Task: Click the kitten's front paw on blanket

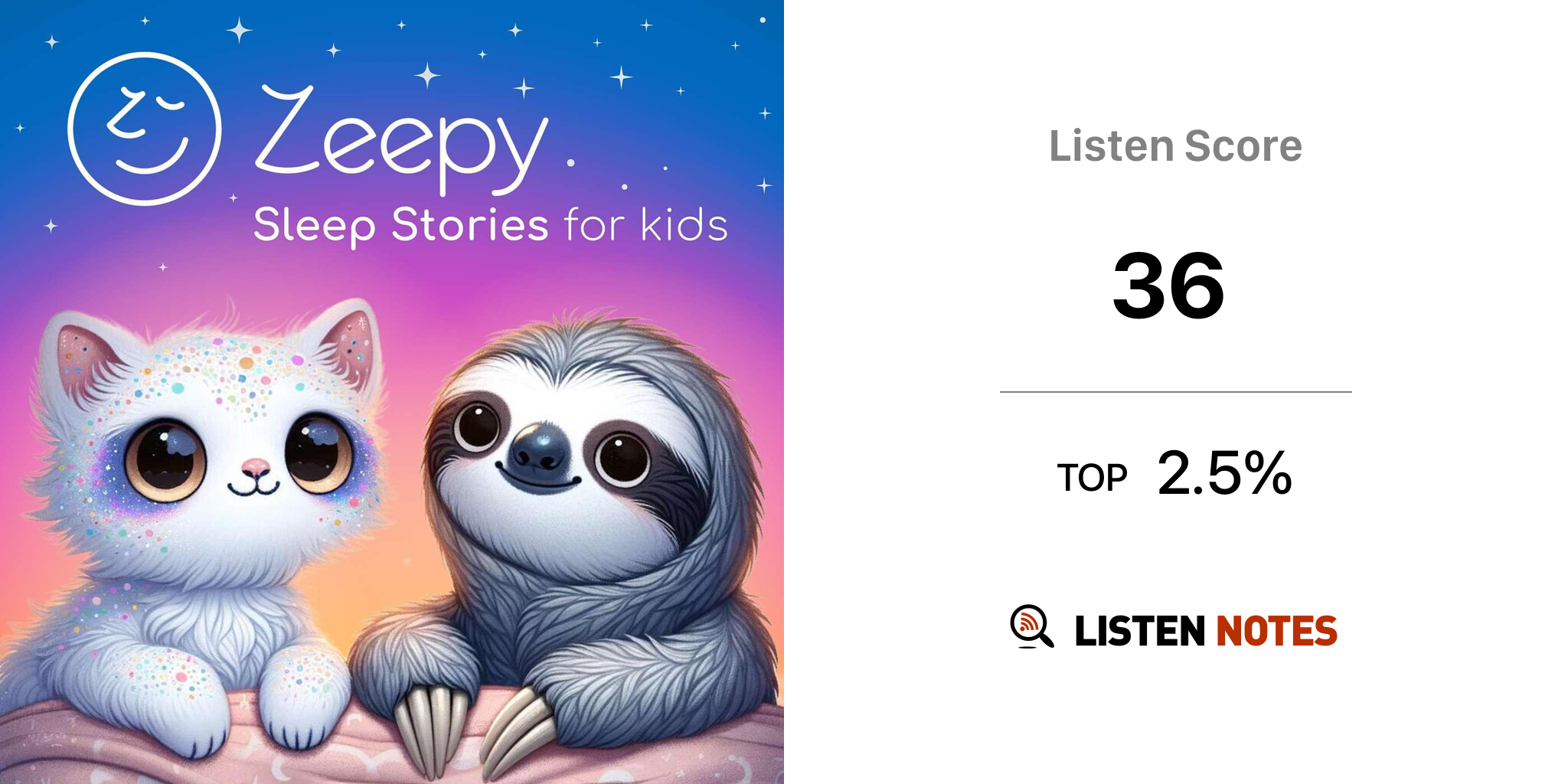Action: [294, 708]
